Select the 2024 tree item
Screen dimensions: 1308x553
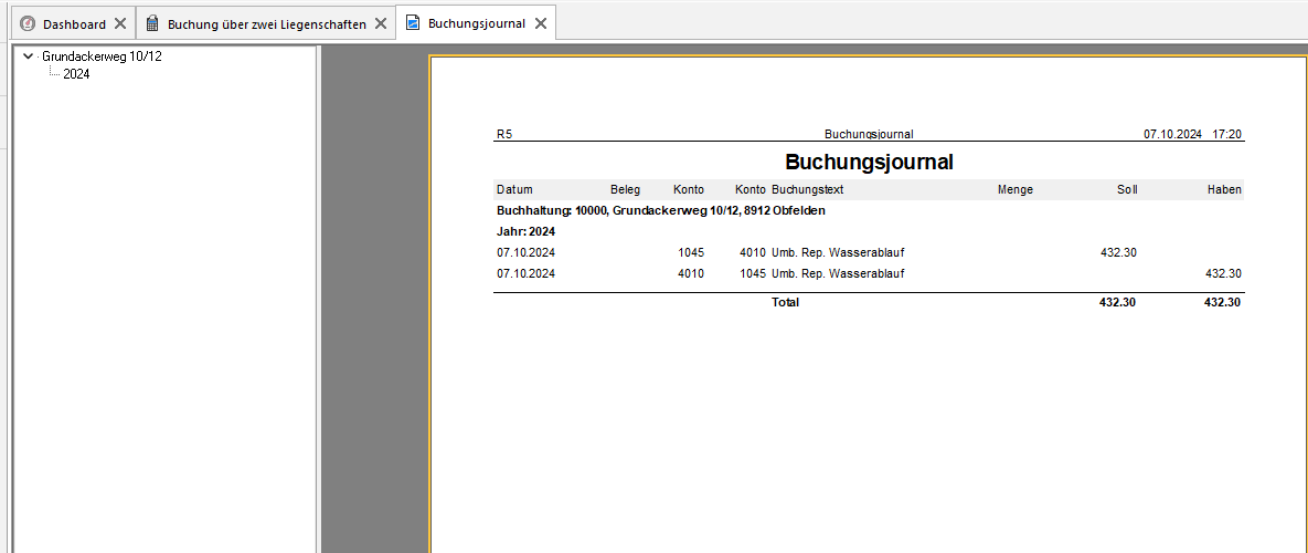(x=76, y=74)
